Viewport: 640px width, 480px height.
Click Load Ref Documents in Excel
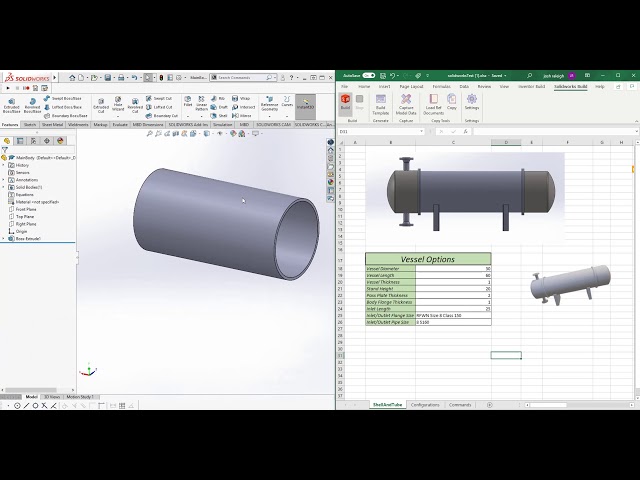pyautogui.click(x=433, y=104)
